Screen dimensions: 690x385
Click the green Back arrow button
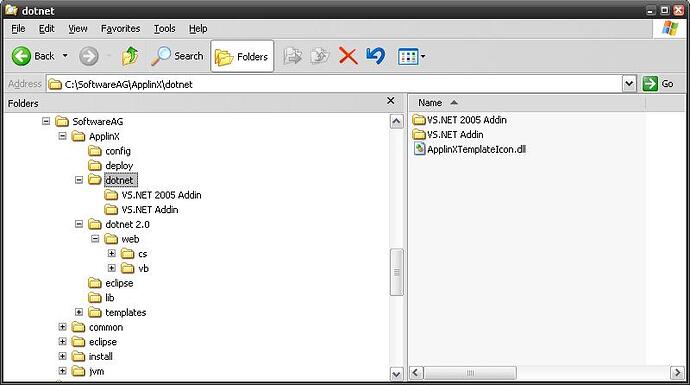click(21, 56)
